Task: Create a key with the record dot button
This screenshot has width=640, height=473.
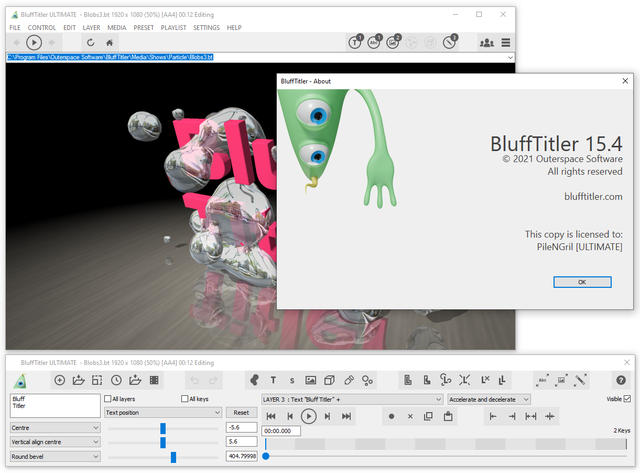Action: click(391, 417)
